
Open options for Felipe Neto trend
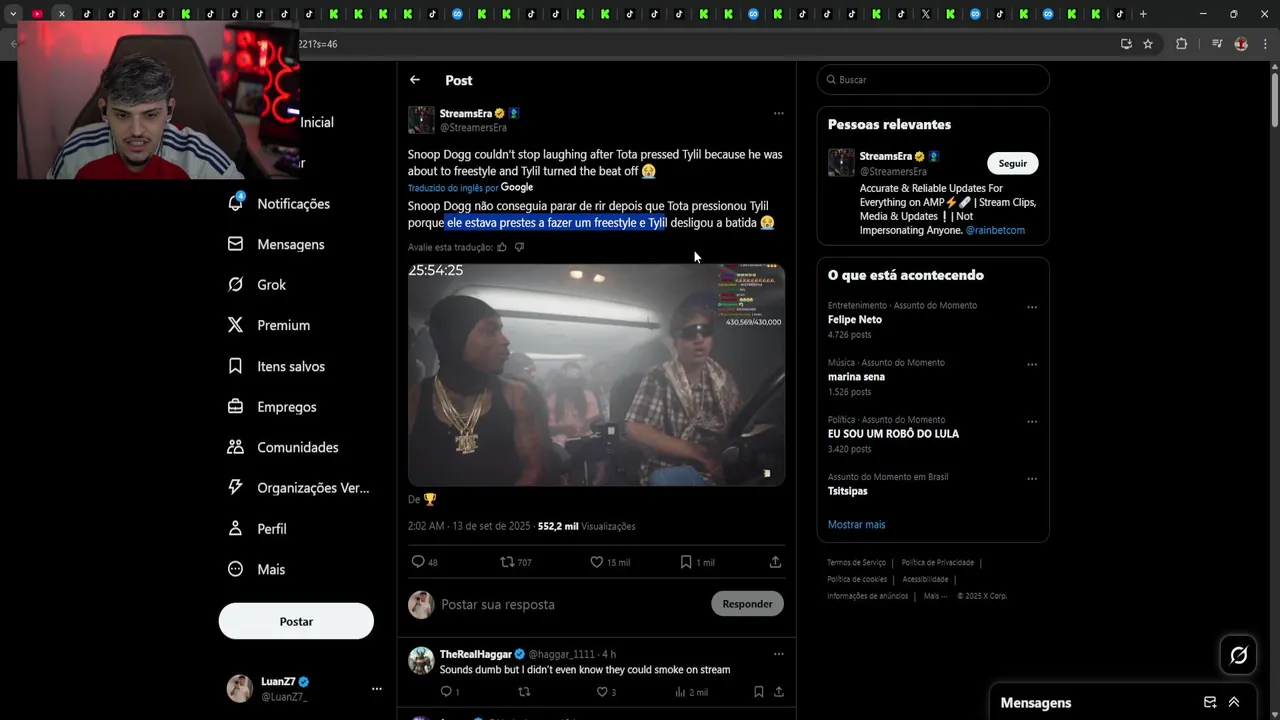[1032, 307]
